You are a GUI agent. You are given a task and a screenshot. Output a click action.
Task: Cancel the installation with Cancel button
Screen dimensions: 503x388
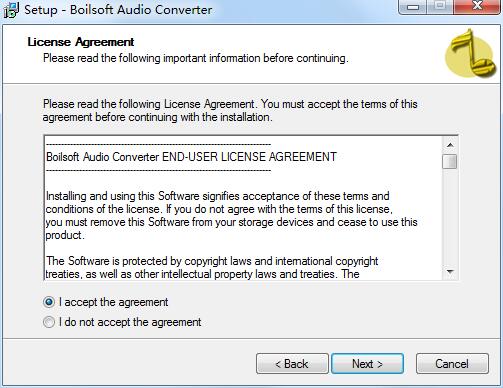(452, 364)
